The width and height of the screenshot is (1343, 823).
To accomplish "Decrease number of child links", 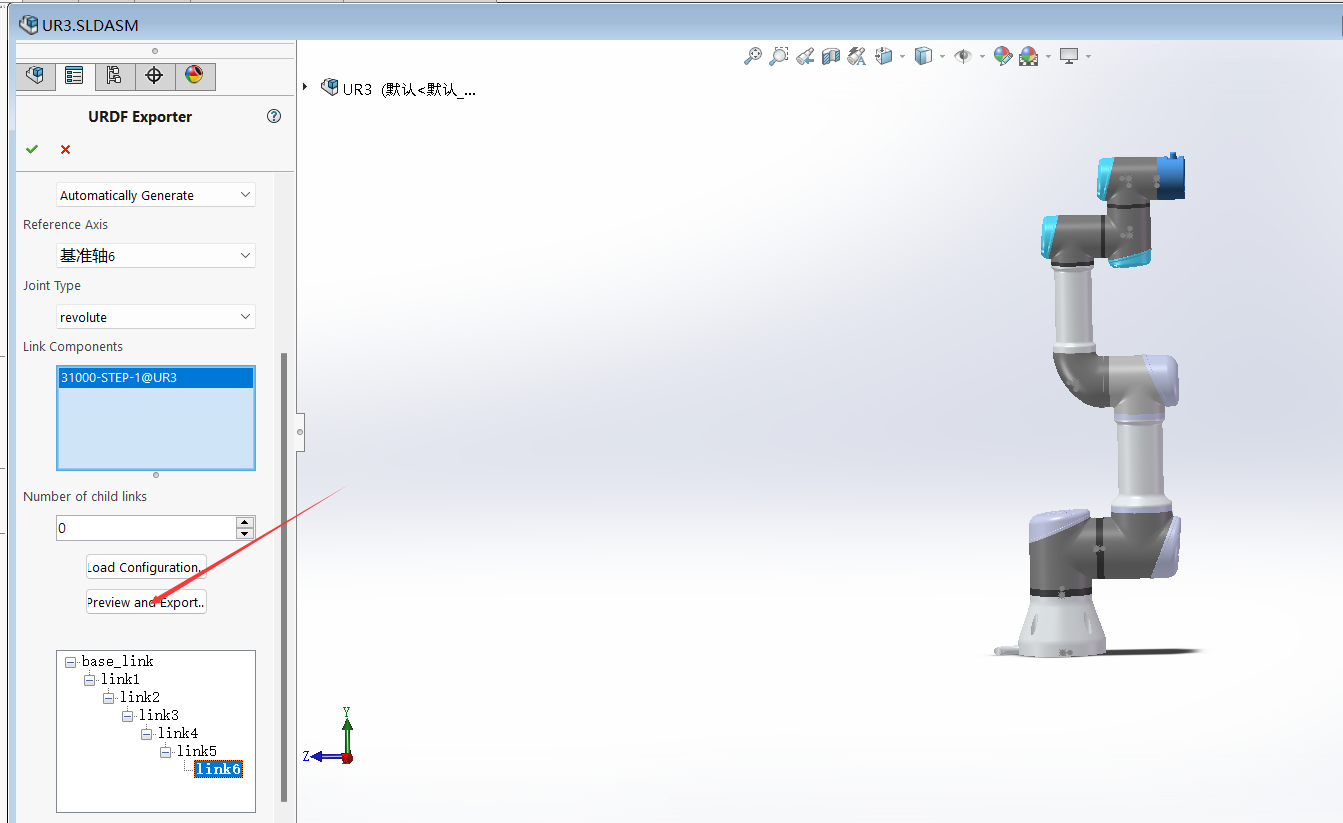I will pos(245,534).
